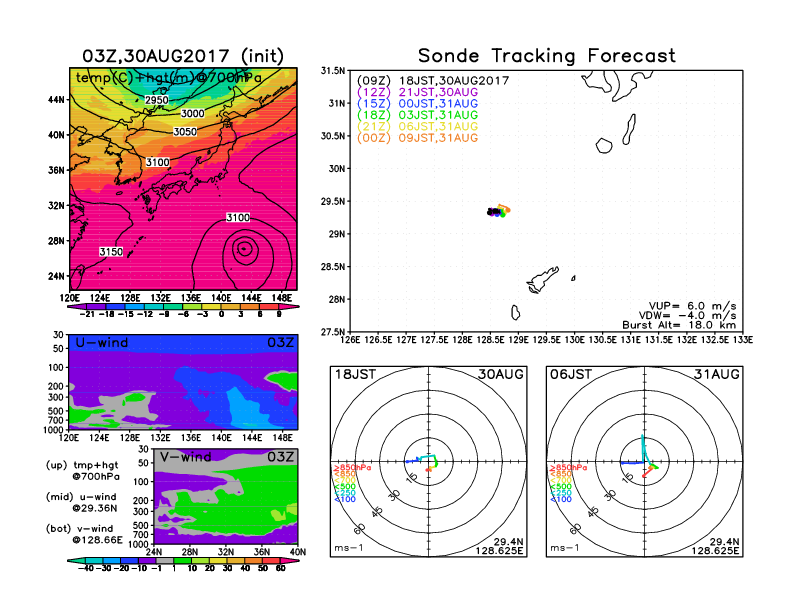Click the '44N' latitude tick on 700hPa map
This screenshot has height=612, width=792.
(x=56, y=99)
